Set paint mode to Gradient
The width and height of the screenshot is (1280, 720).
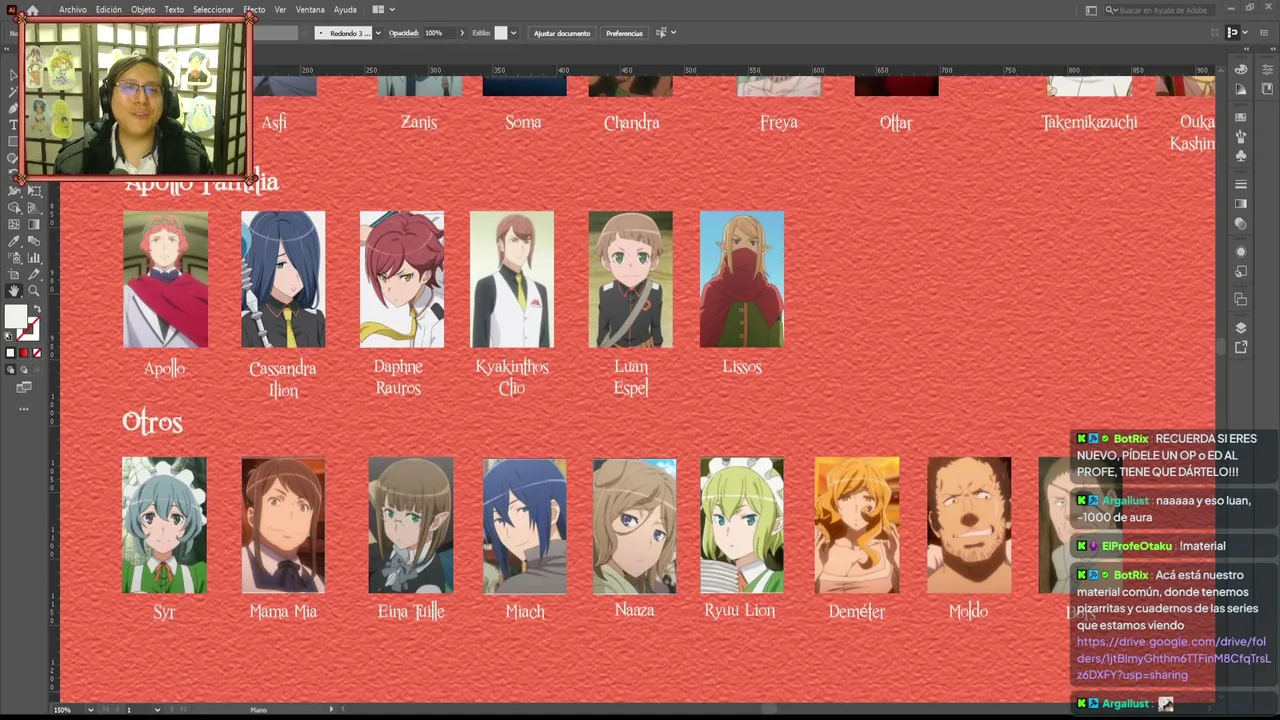click(24, 353)
